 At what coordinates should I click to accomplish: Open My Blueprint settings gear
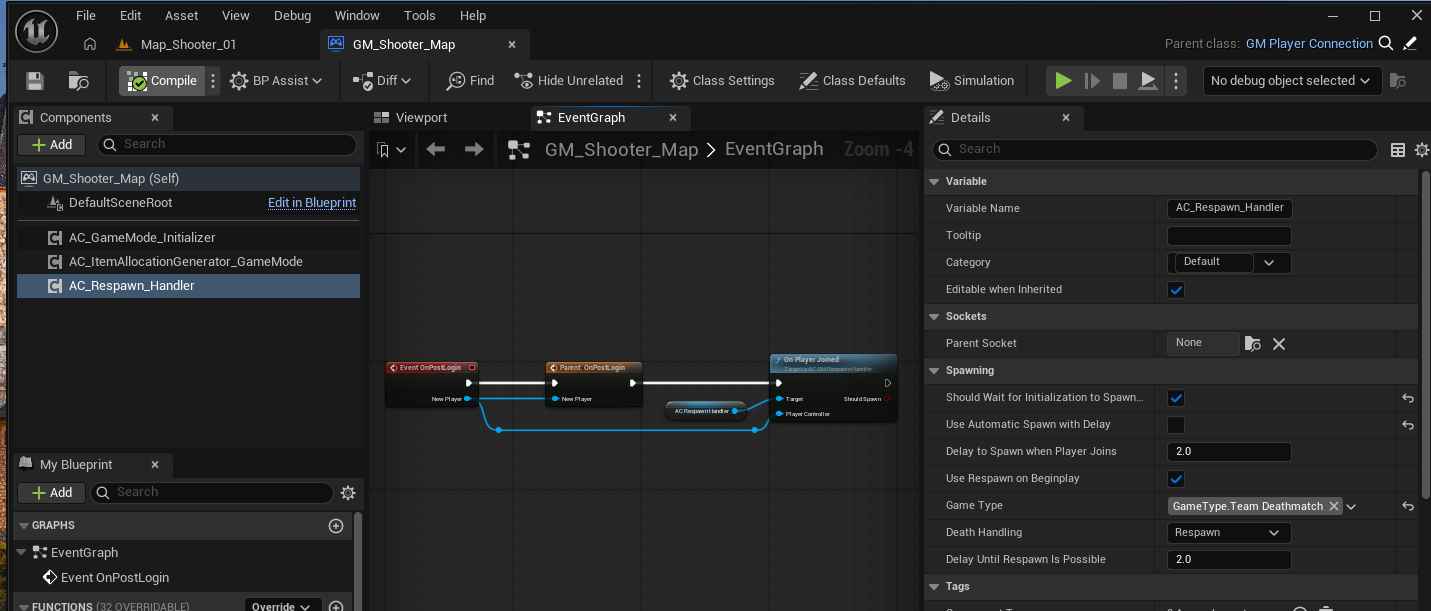click(x=348, y=492)
